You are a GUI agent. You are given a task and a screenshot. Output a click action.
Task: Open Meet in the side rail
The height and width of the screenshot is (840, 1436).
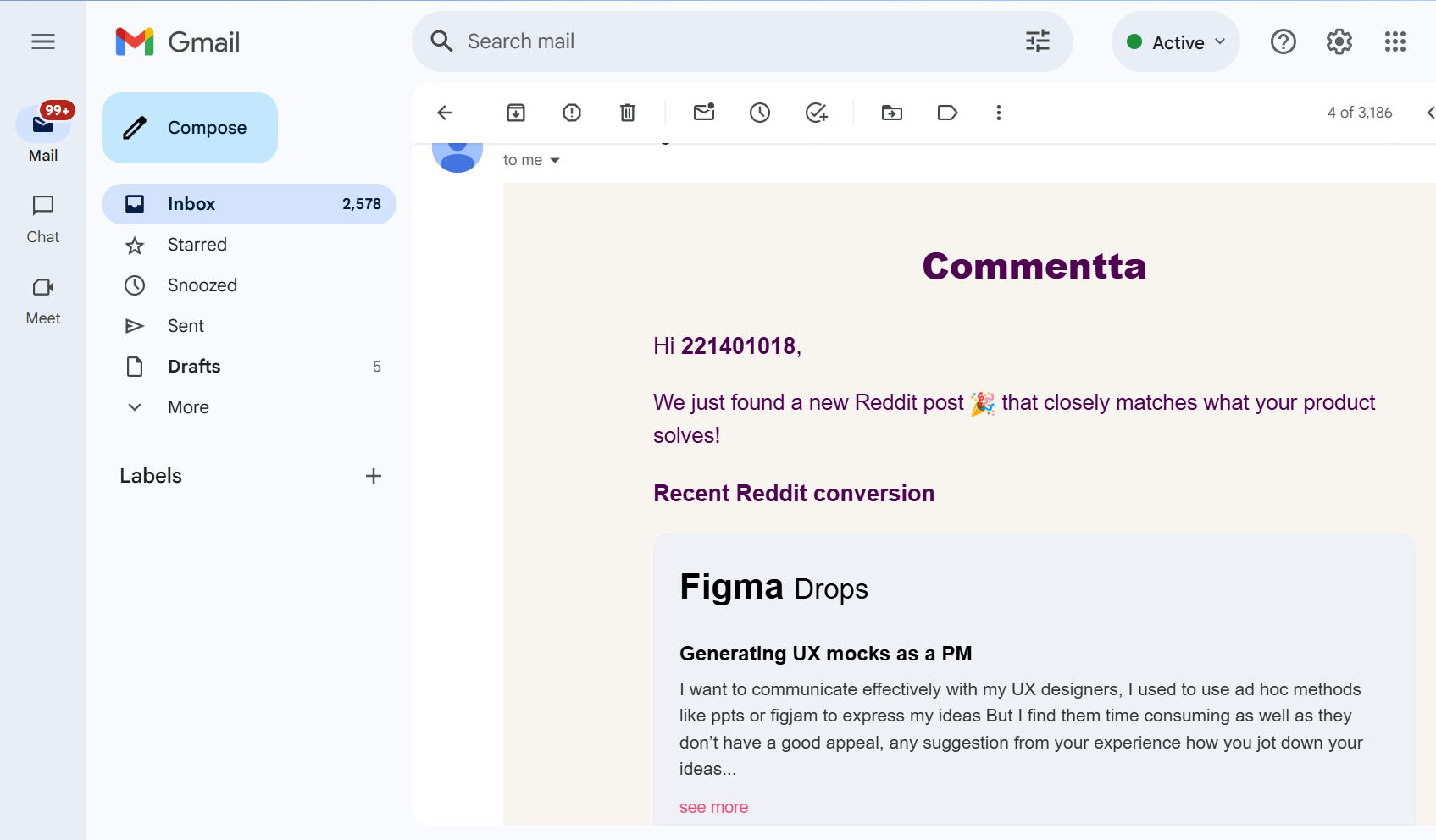click(x=43, y=301)
